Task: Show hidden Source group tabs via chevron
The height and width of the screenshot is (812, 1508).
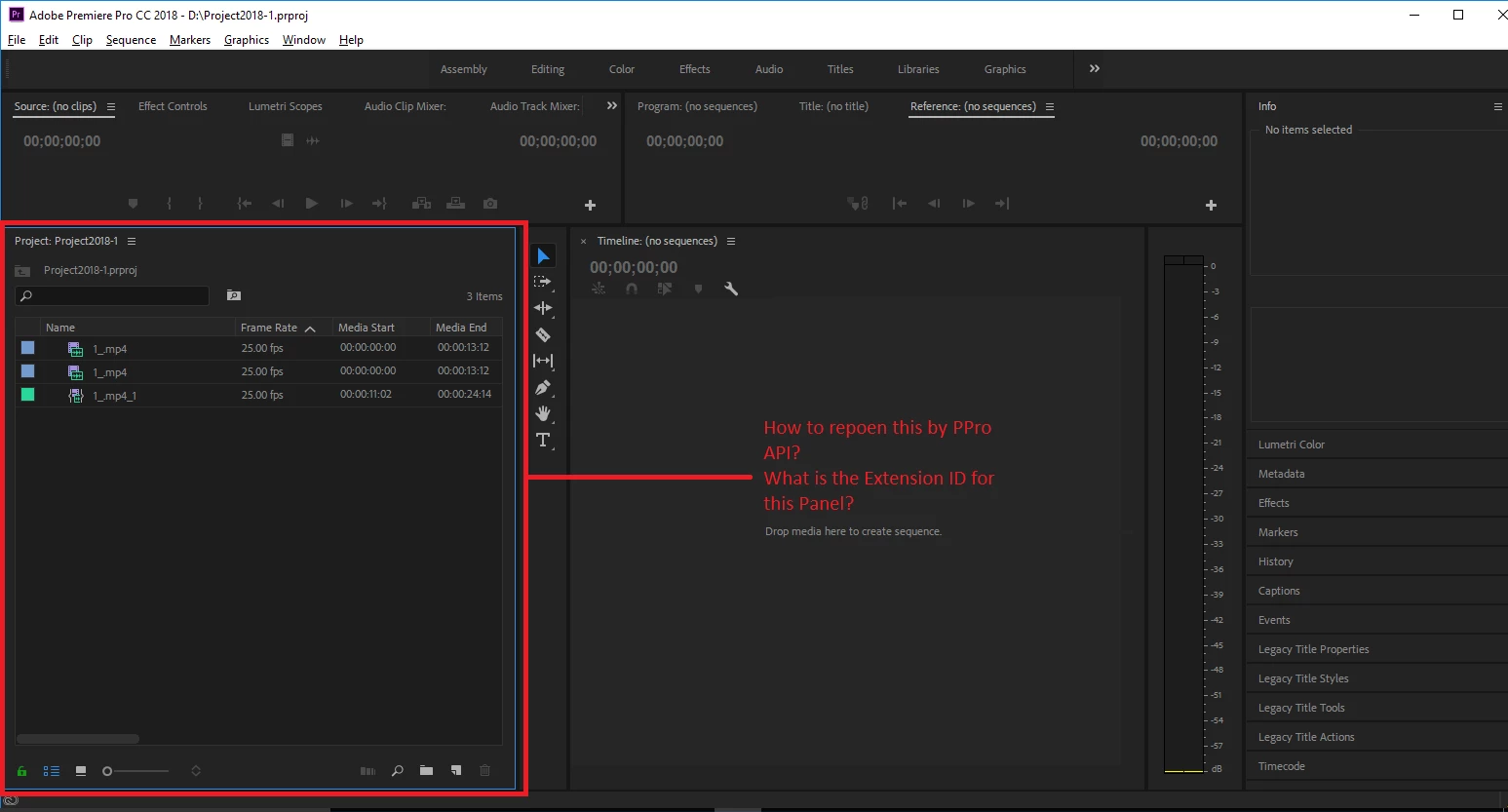Action: [x=612, y=105]
